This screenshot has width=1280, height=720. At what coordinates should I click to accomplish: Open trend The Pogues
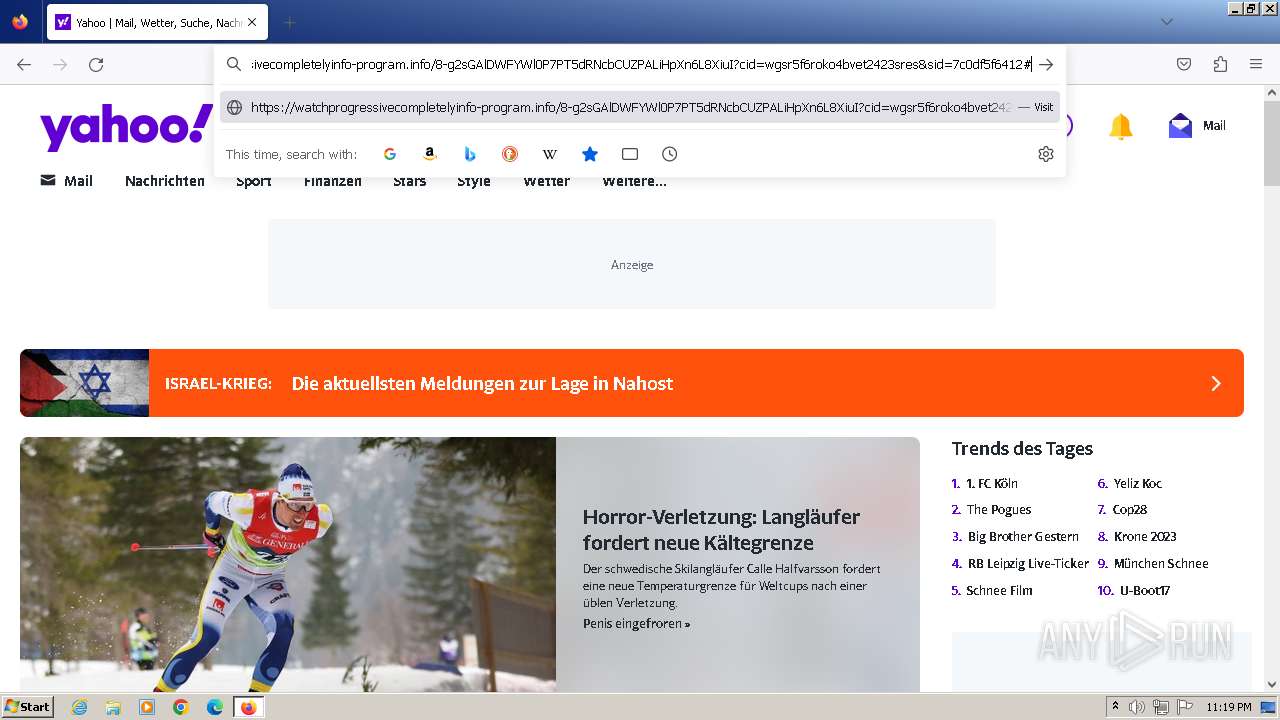click(999, 510)
